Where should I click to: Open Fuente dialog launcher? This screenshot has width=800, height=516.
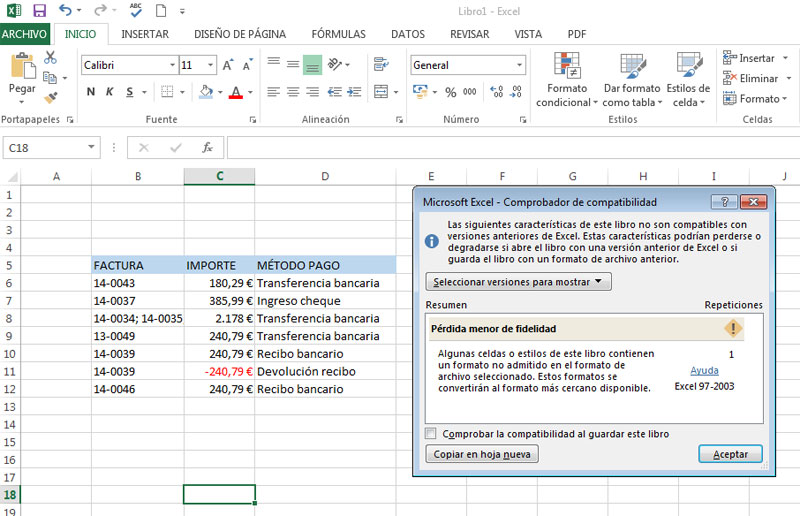(253, 120)
